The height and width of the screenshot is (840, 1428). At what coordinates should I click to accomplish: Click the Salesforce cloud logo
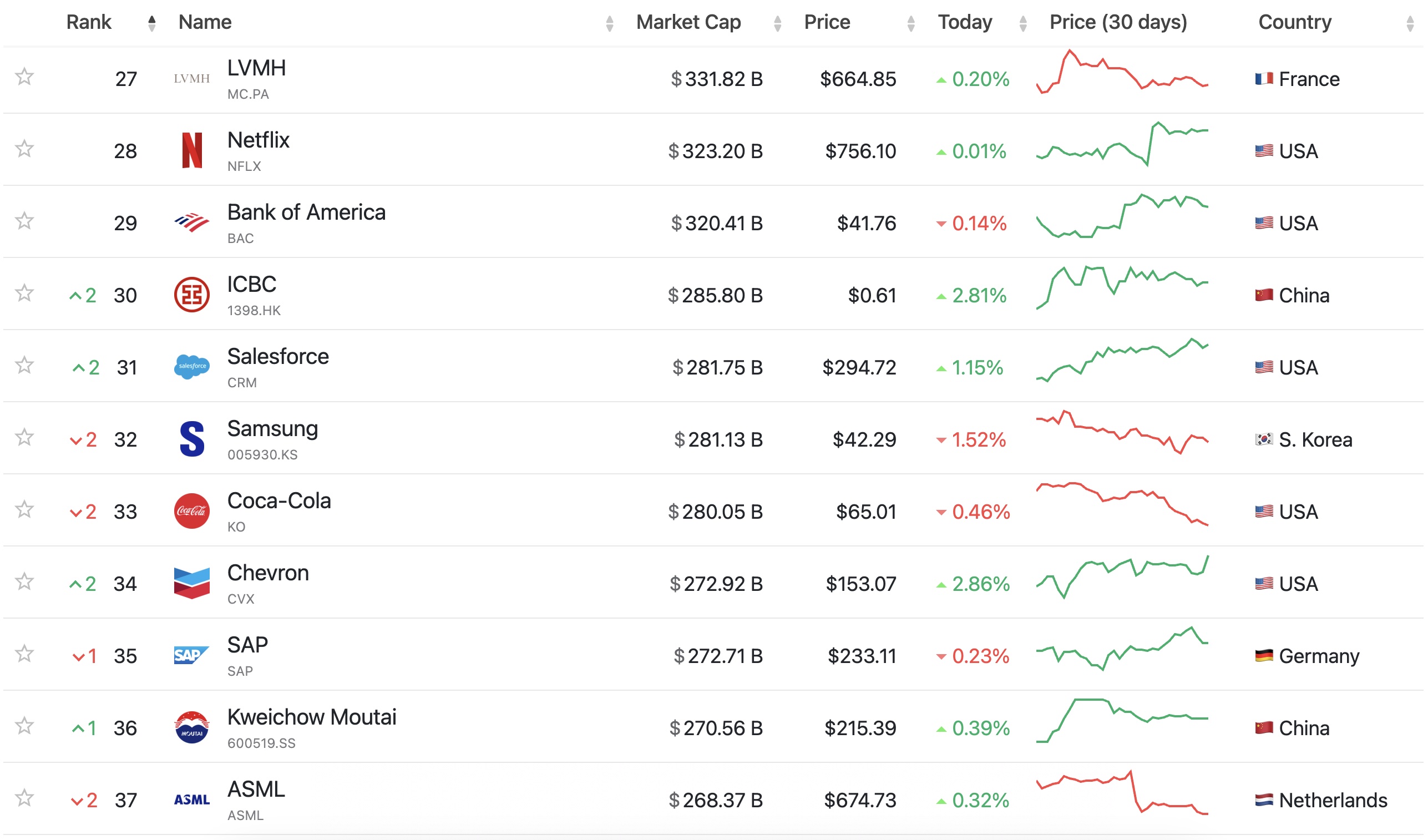(191, 367)
